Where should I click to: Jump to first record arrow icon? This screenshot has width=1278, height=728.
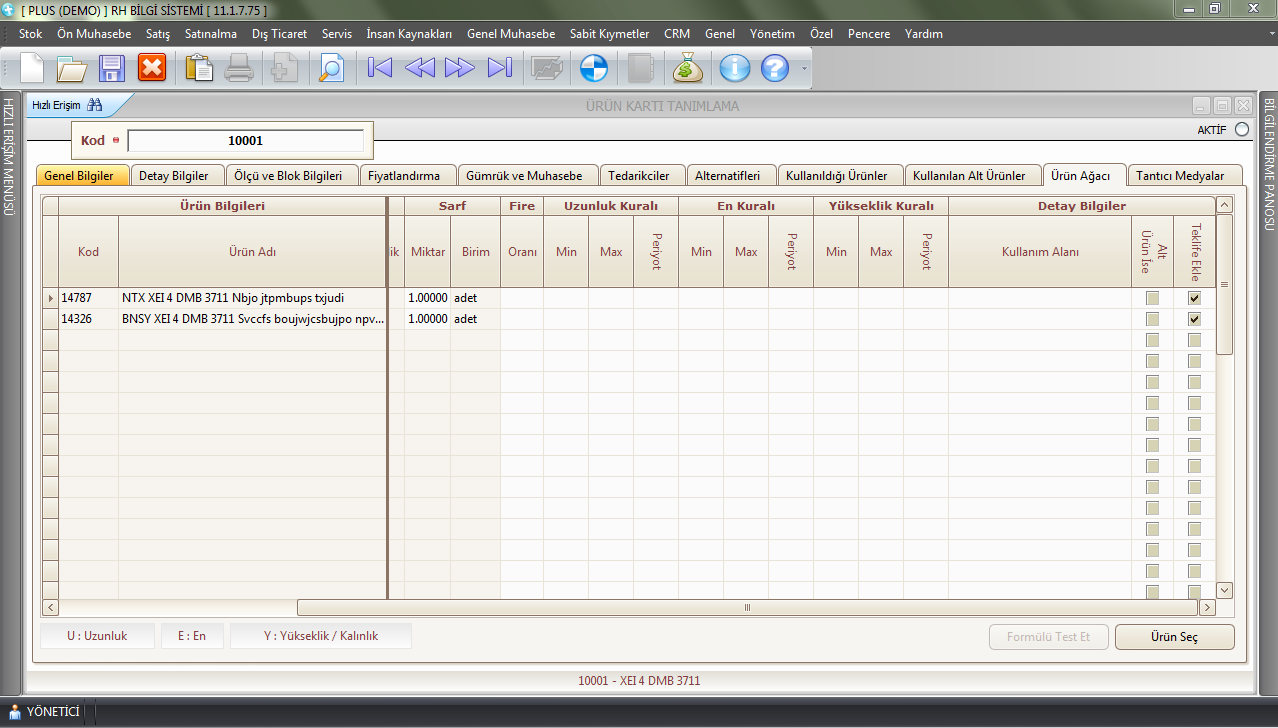click(x=380, y=68)
